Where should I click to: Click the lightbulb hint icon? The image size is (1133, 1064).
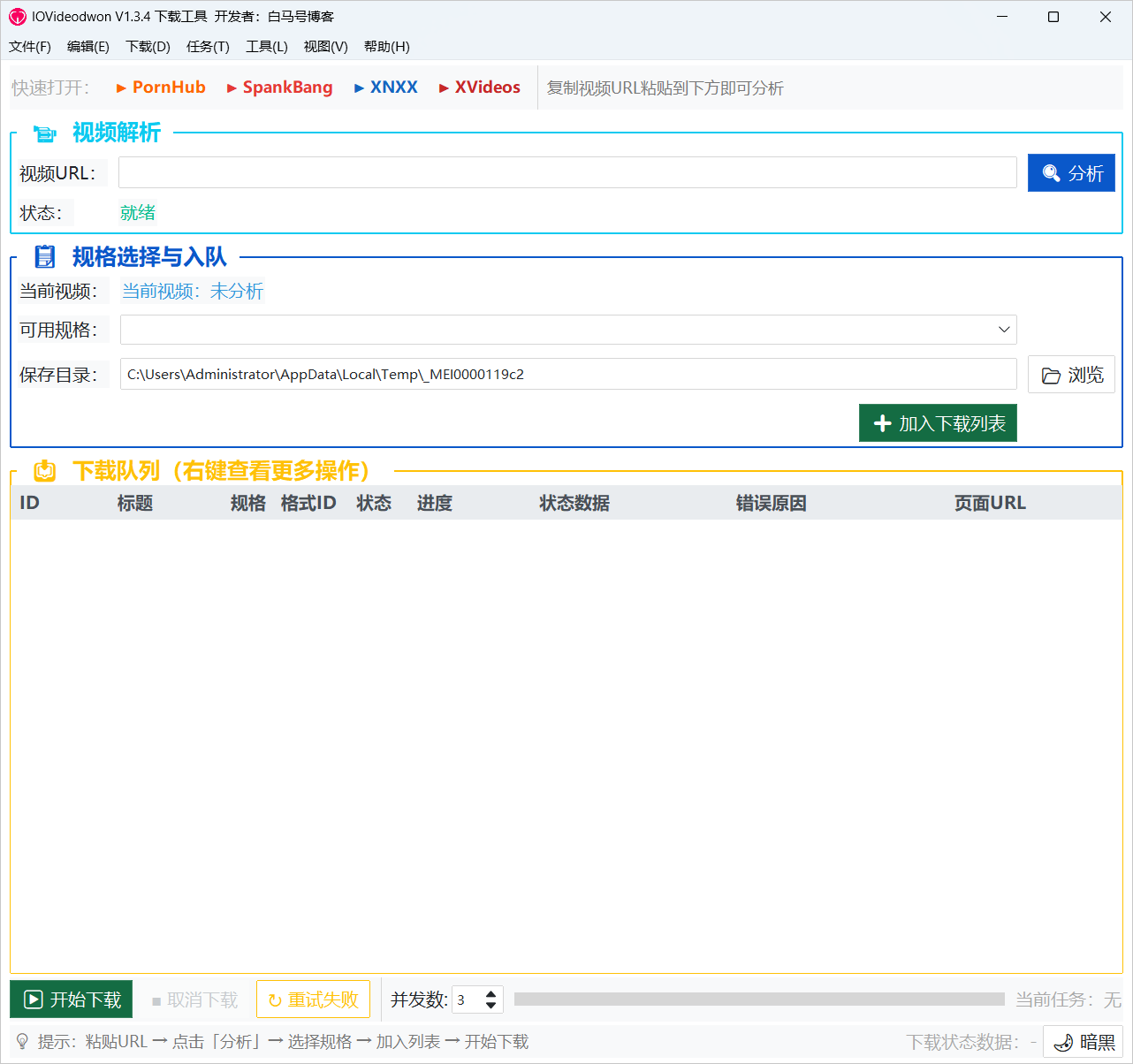[x=22, y=1042]
